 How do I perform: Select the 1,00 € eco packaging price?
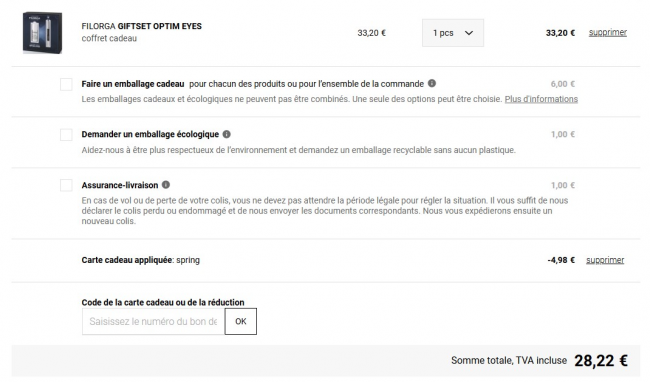[x=563, y=135]
